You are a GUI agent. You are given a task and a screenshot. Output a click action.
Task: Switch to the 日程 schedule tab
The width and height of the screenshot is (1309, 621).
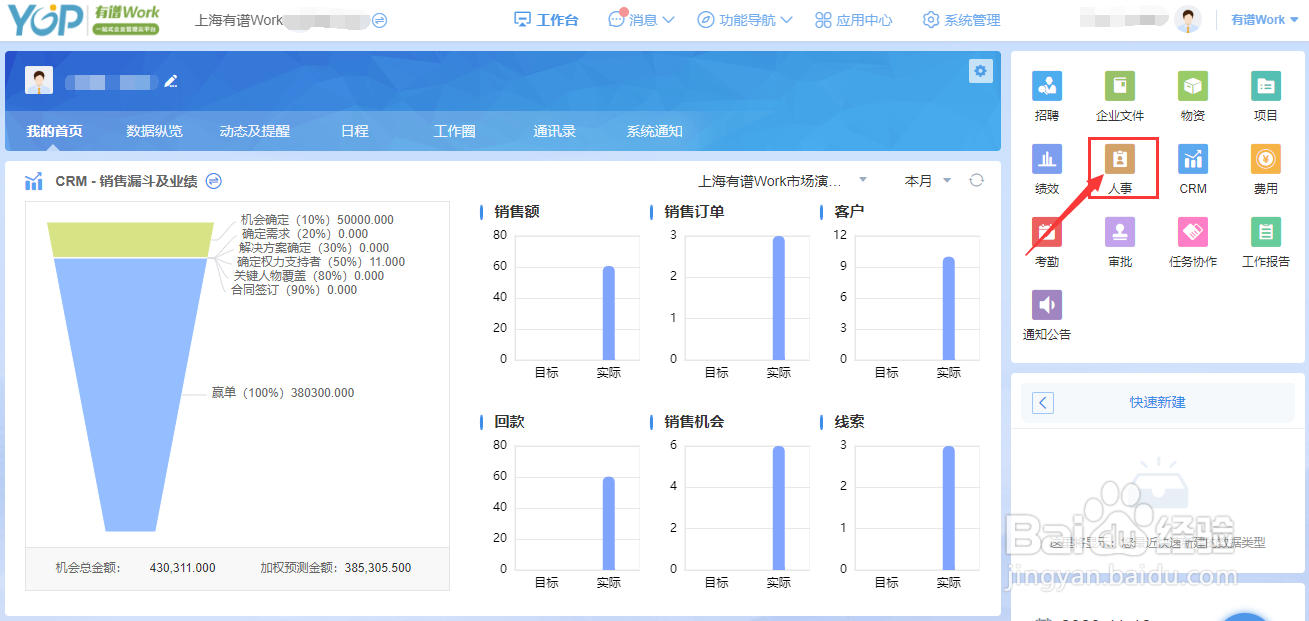point(355,131)
